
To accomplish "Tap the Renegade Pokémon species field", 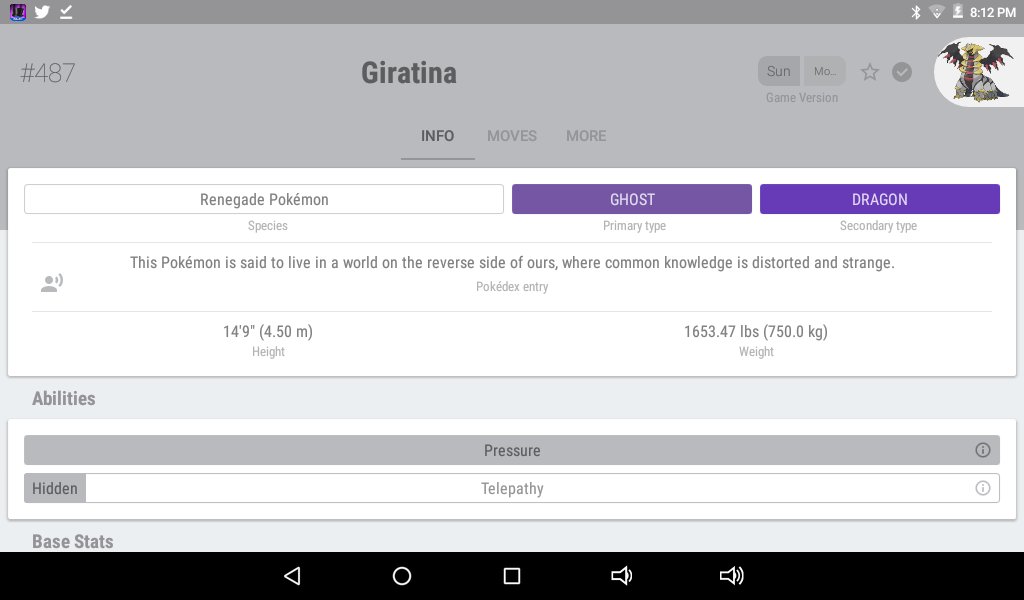I will point(264,199).
